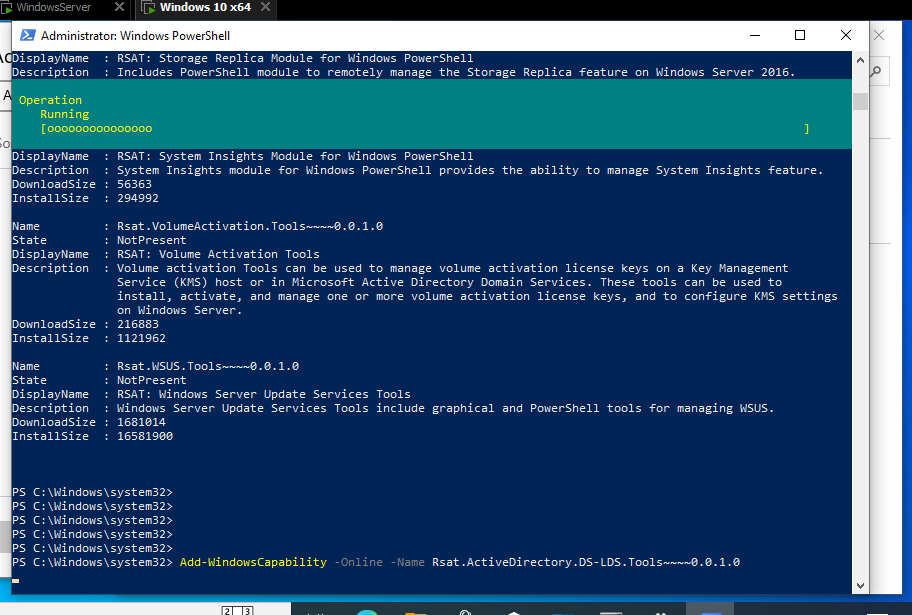Click the PowerShell vertical scrollbar thumb
The image size is (912, 615).
pos(860,101)
